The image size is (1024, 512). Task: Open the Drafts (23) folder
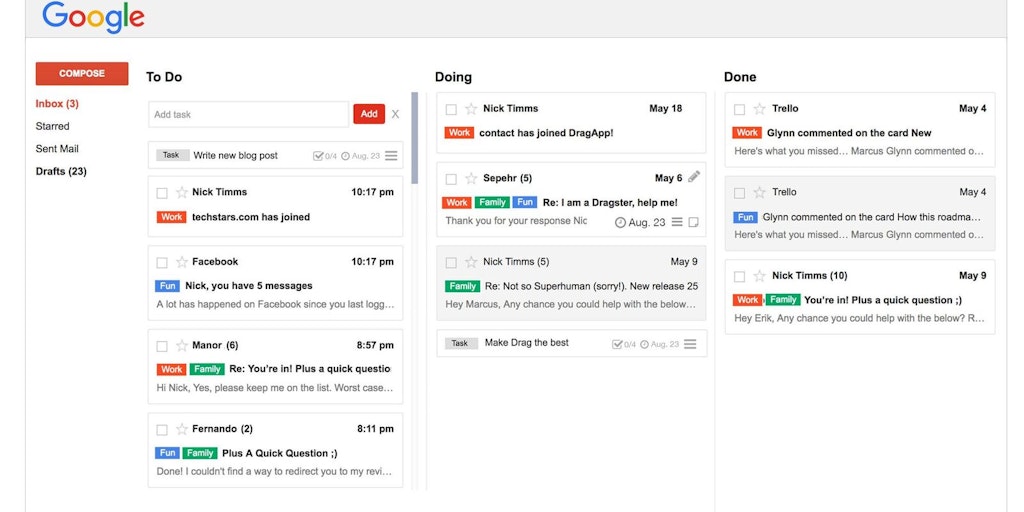[x=61, y=172]
